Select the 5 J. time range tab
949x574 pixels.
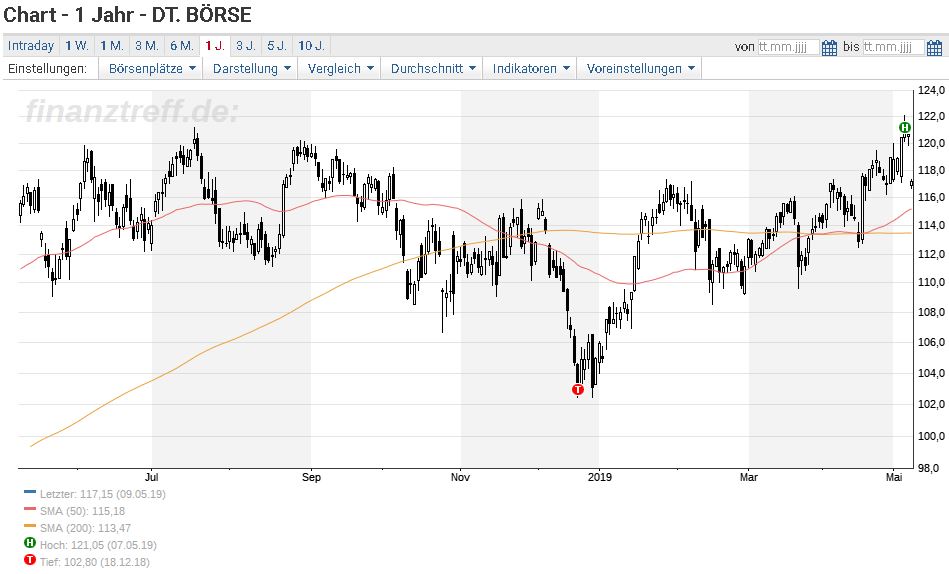coord(277,46)
